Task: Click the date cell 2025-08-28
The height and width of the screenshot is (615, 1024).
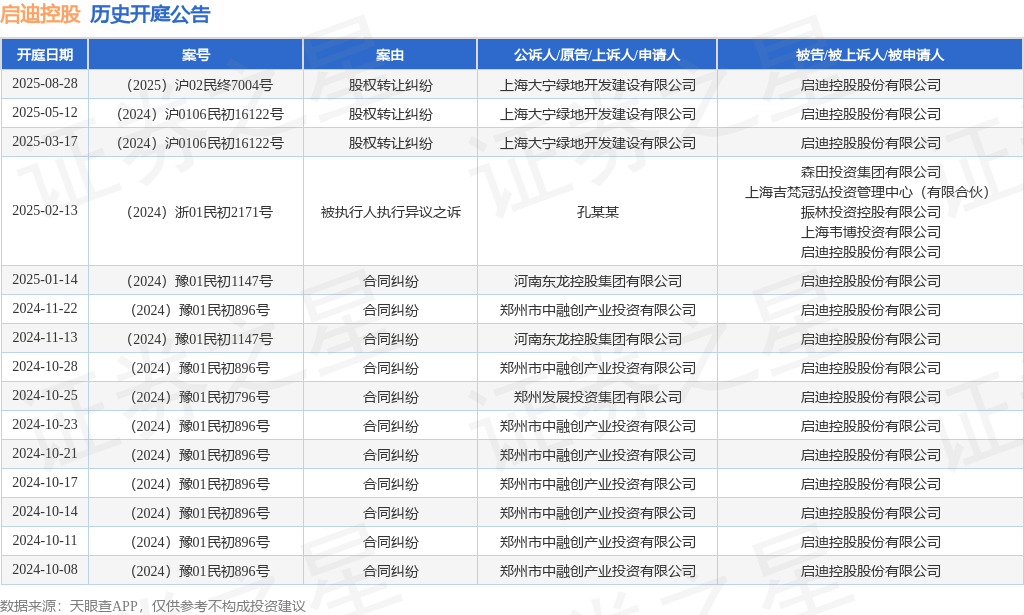Action: coord(44,84)
